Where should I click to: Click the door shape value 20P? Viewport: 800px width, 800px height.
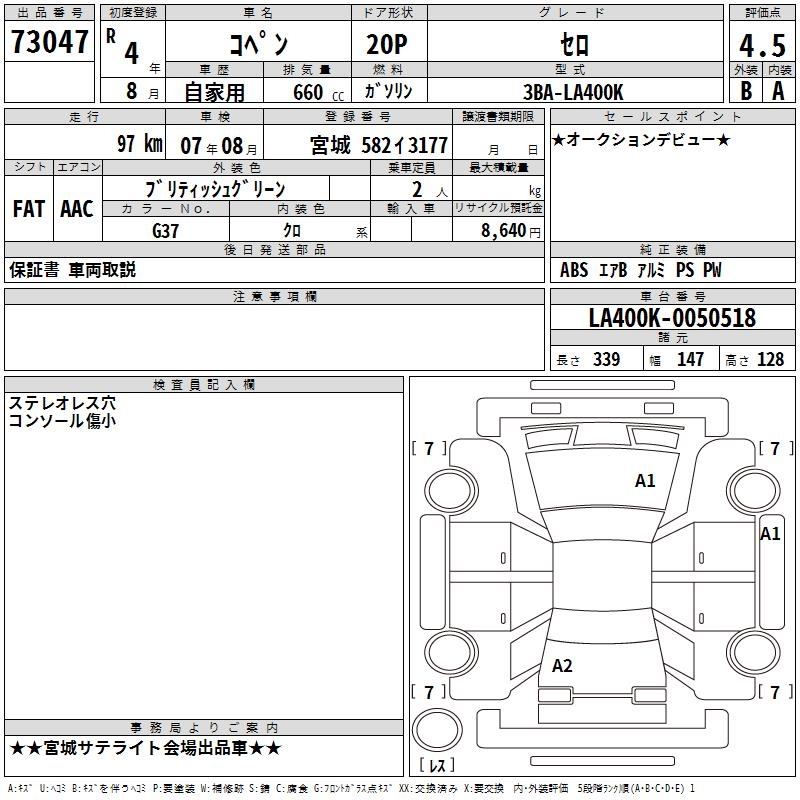tap(387, 45)
